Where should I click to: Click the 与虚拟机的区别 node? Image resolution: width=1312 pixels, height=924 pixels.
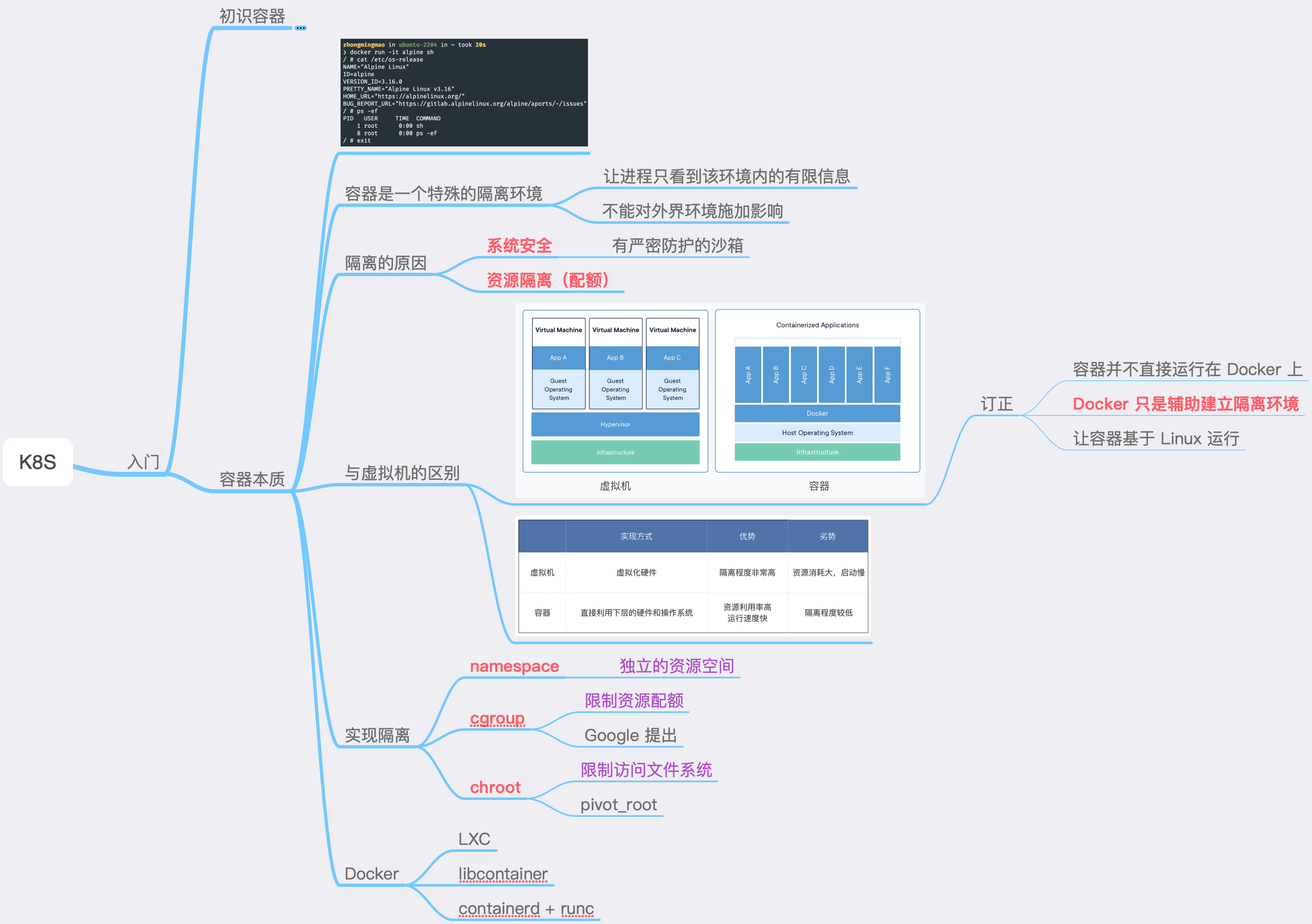pos(402,473)
